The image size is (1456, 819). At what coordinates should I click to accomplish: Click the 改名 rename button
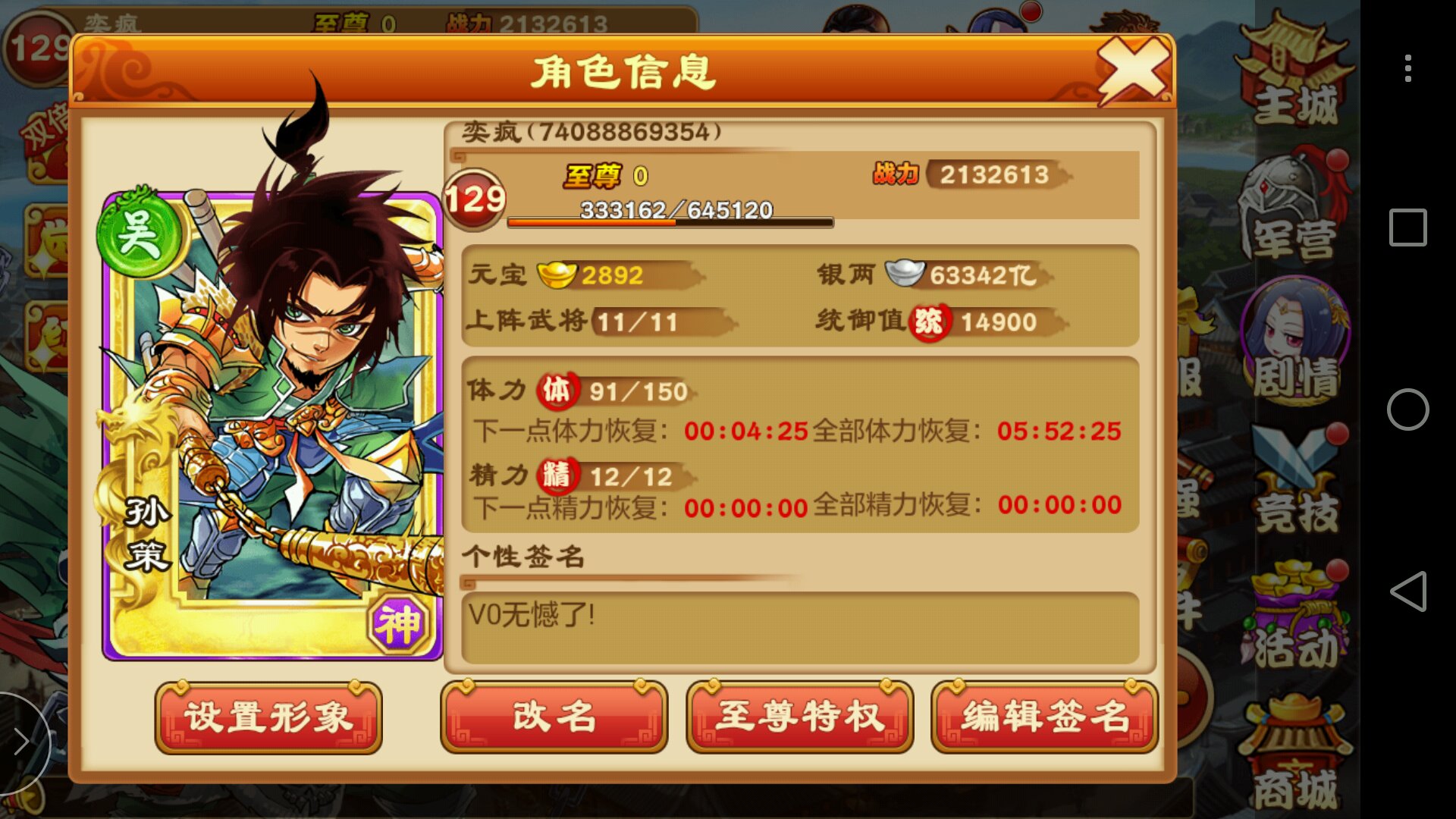[x=554, y=717]
